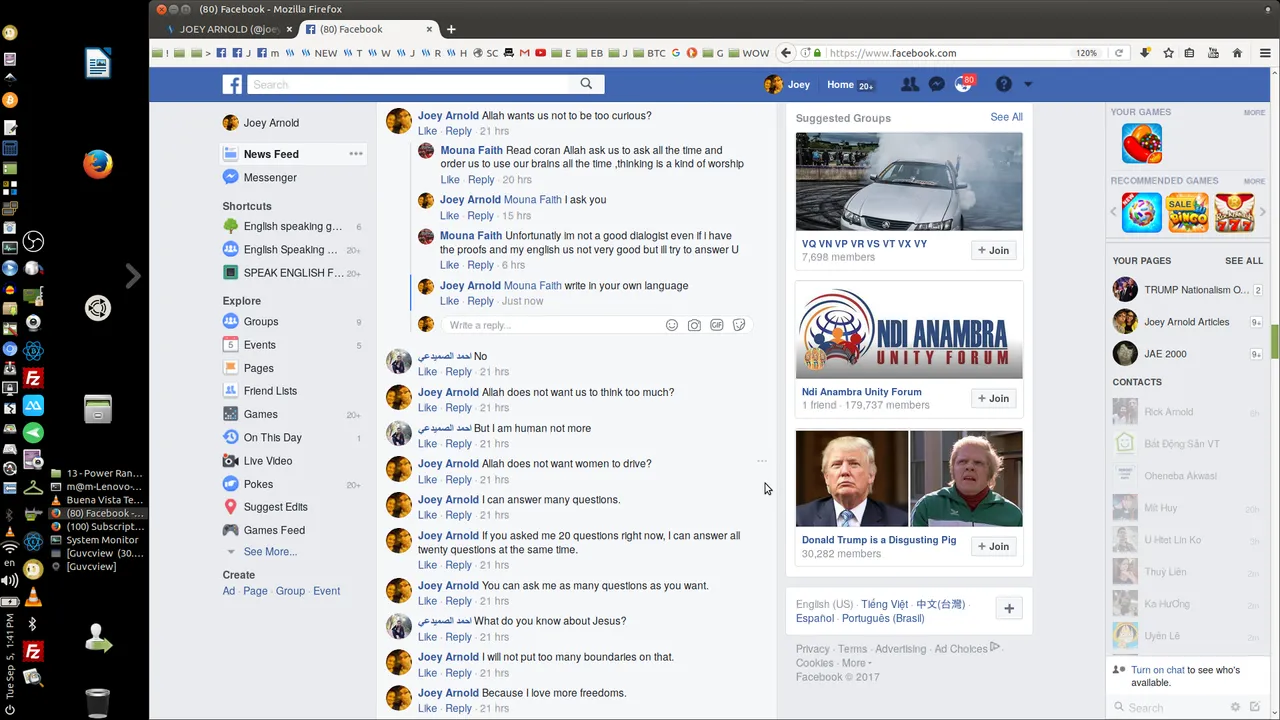Open On This Day in sidebar
Screen dimensions: 1280x720
pyautogui.click(x=272, y=437)
